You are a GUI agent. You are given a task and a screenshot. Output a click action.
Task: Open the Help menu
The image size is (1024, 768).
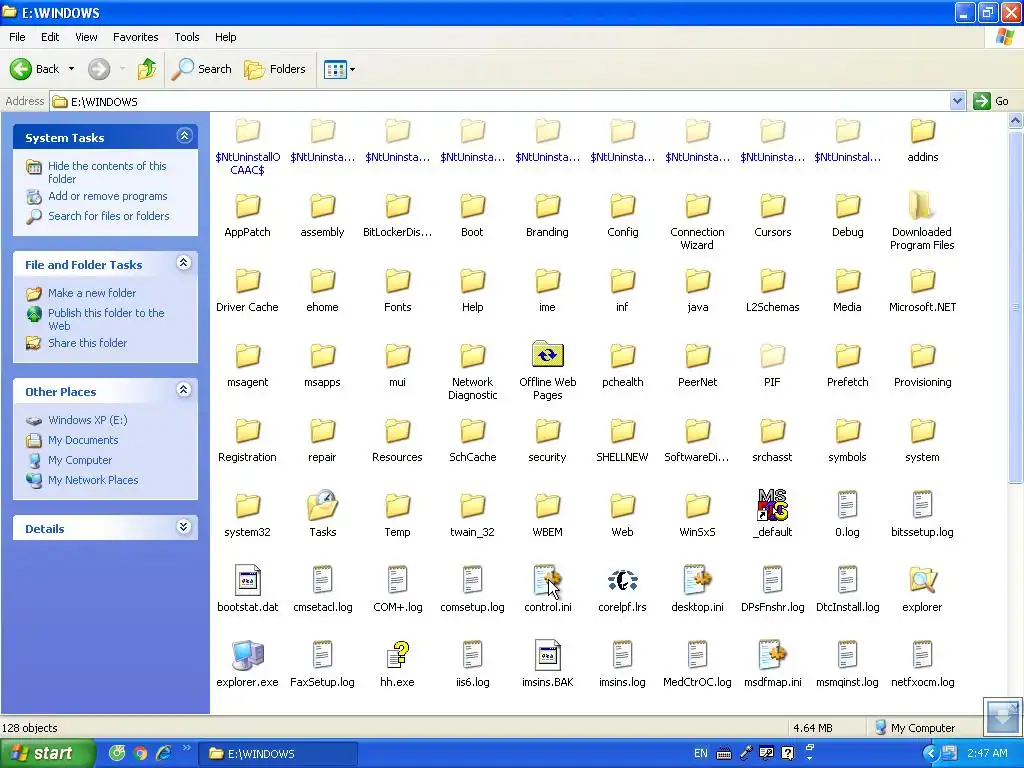point(225,37)
